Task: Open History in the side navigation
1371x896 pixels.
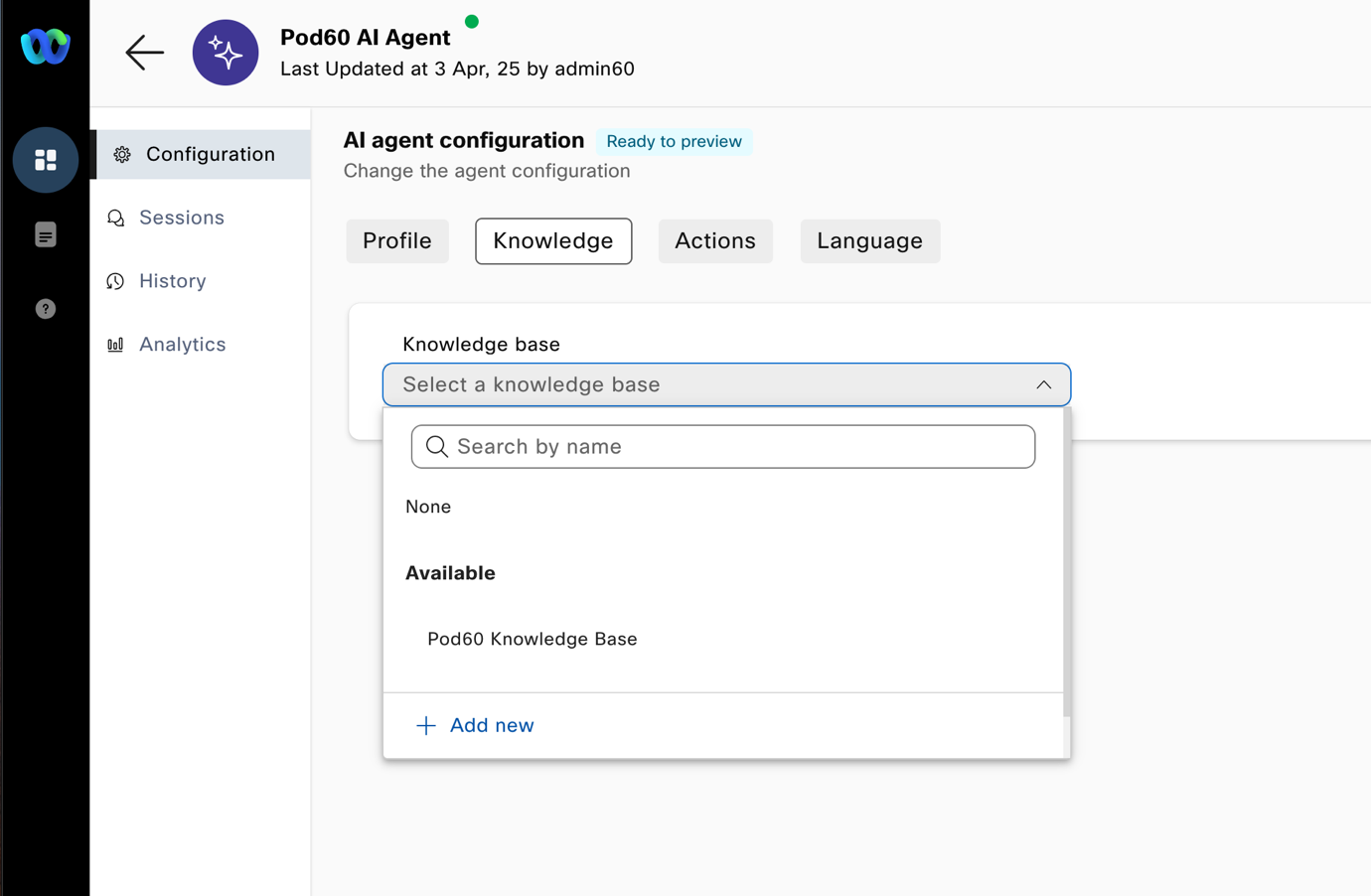Action: pyautogui.click(x=173, y=281)
